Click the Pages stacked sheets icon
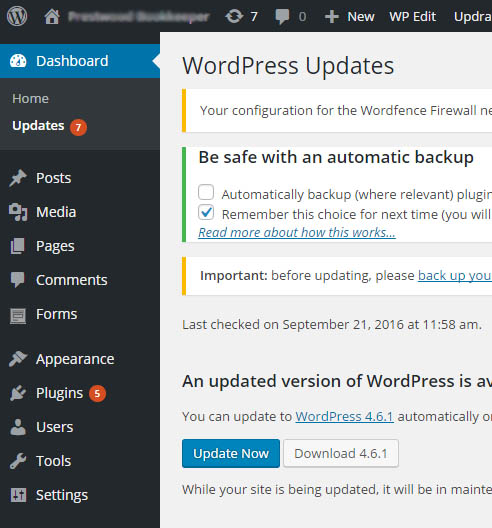The image size is (492, 528). (18, 246)
